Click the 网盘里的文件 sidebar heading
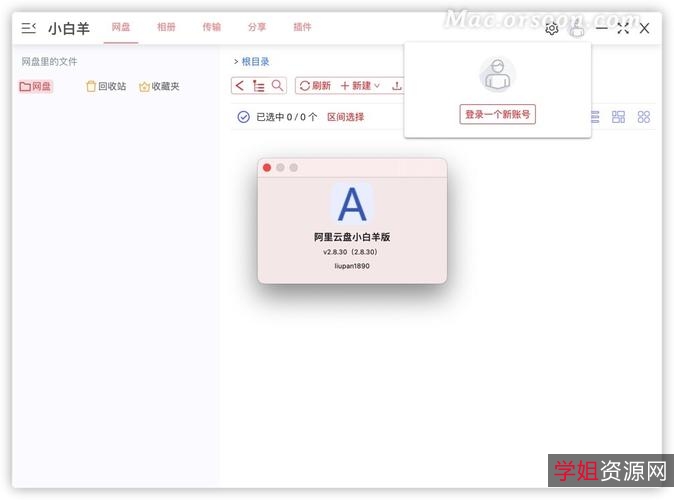 click(x=49, y=61)
